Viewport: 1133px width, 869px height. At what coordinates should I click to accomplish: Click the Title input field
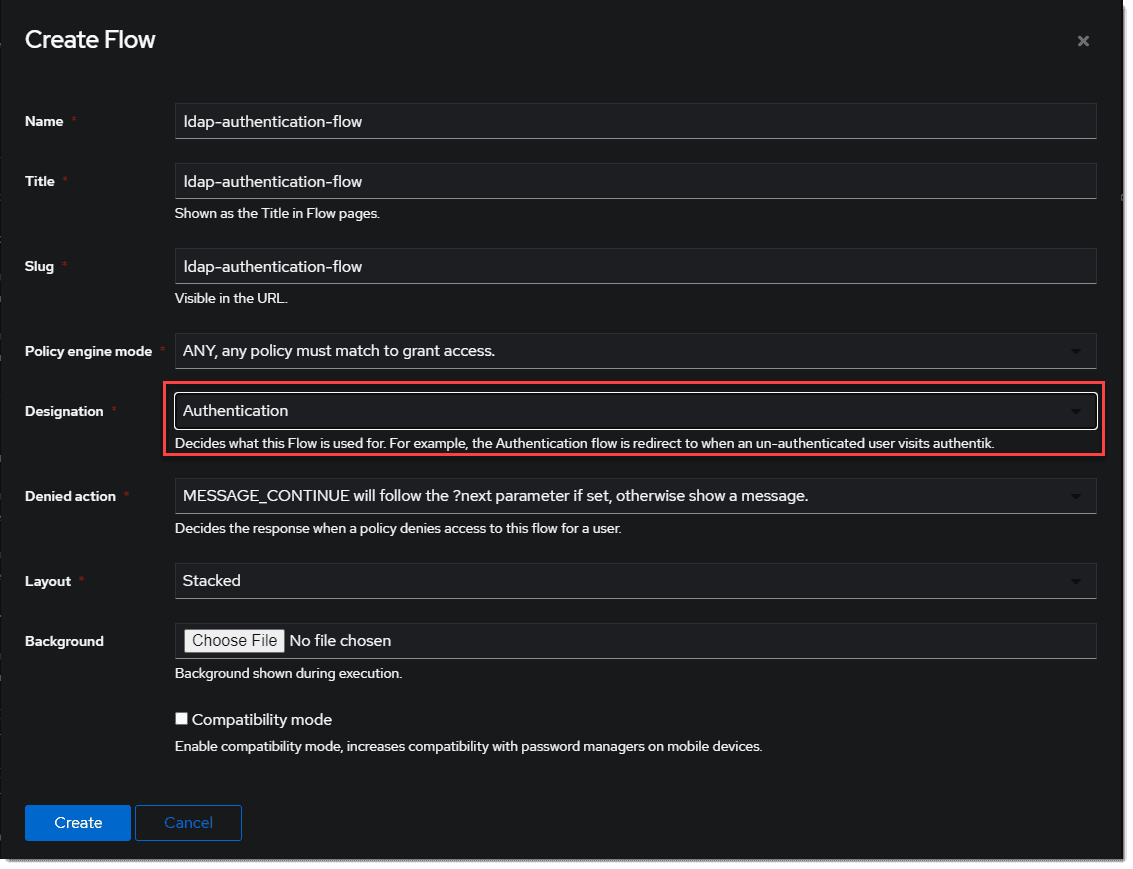click(635, 181)
